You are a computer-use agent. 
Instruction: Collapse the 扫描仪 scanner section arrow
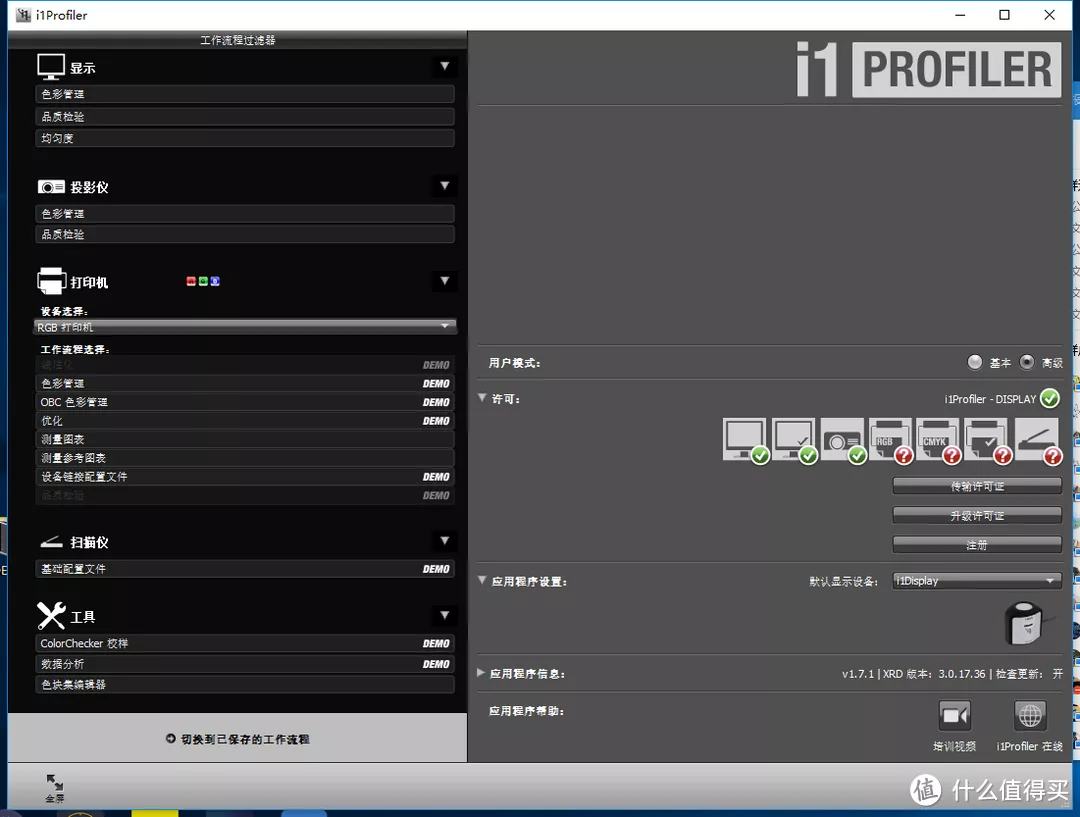coord(444,541)
